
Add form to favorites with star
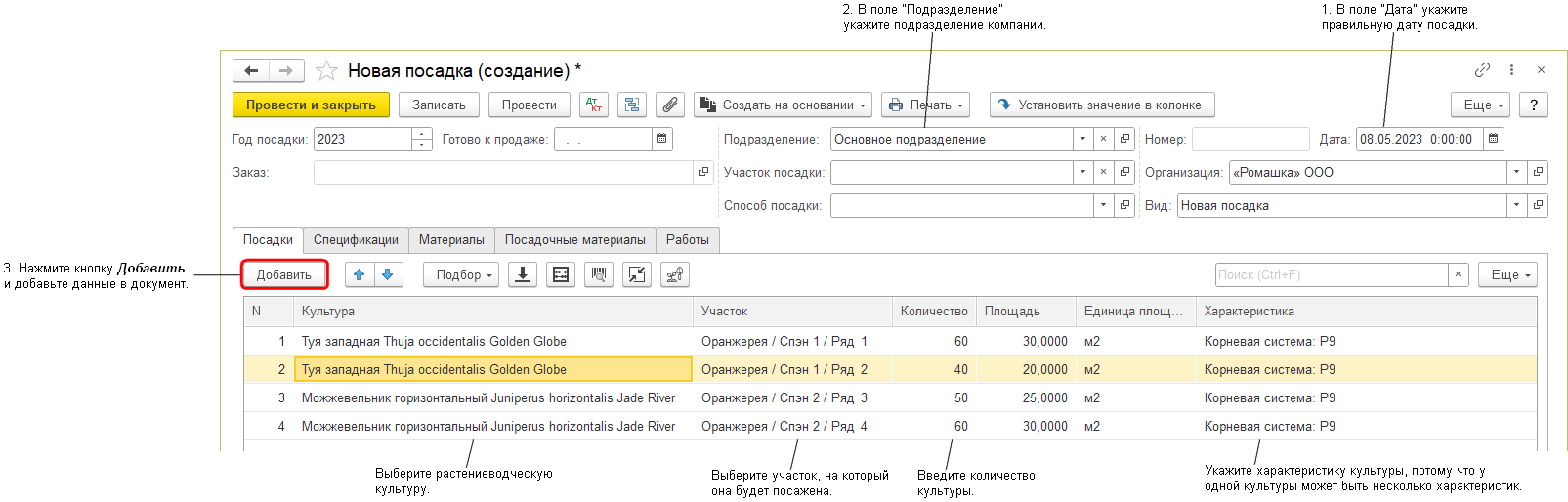click(326, 71)
